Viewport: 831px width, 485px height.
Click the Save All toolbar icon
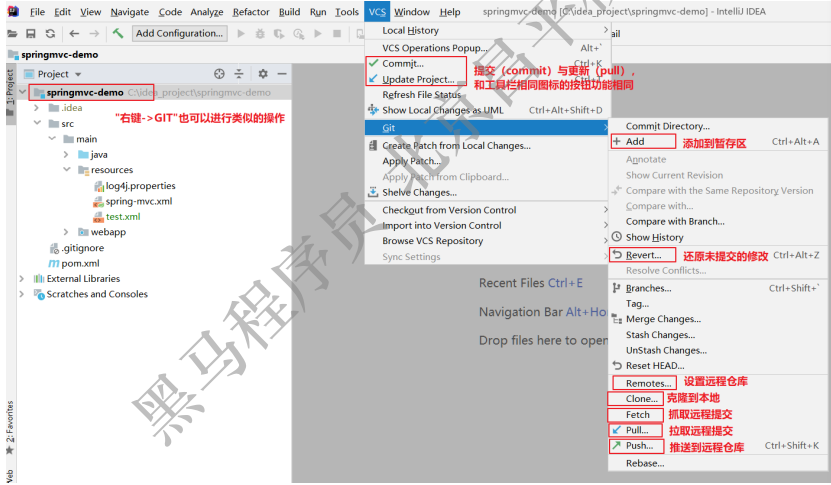point(31,34)
